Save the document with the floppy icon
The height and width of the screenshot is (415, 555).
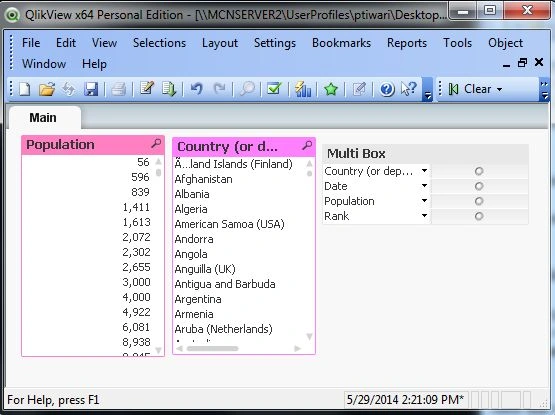point(91,89)
